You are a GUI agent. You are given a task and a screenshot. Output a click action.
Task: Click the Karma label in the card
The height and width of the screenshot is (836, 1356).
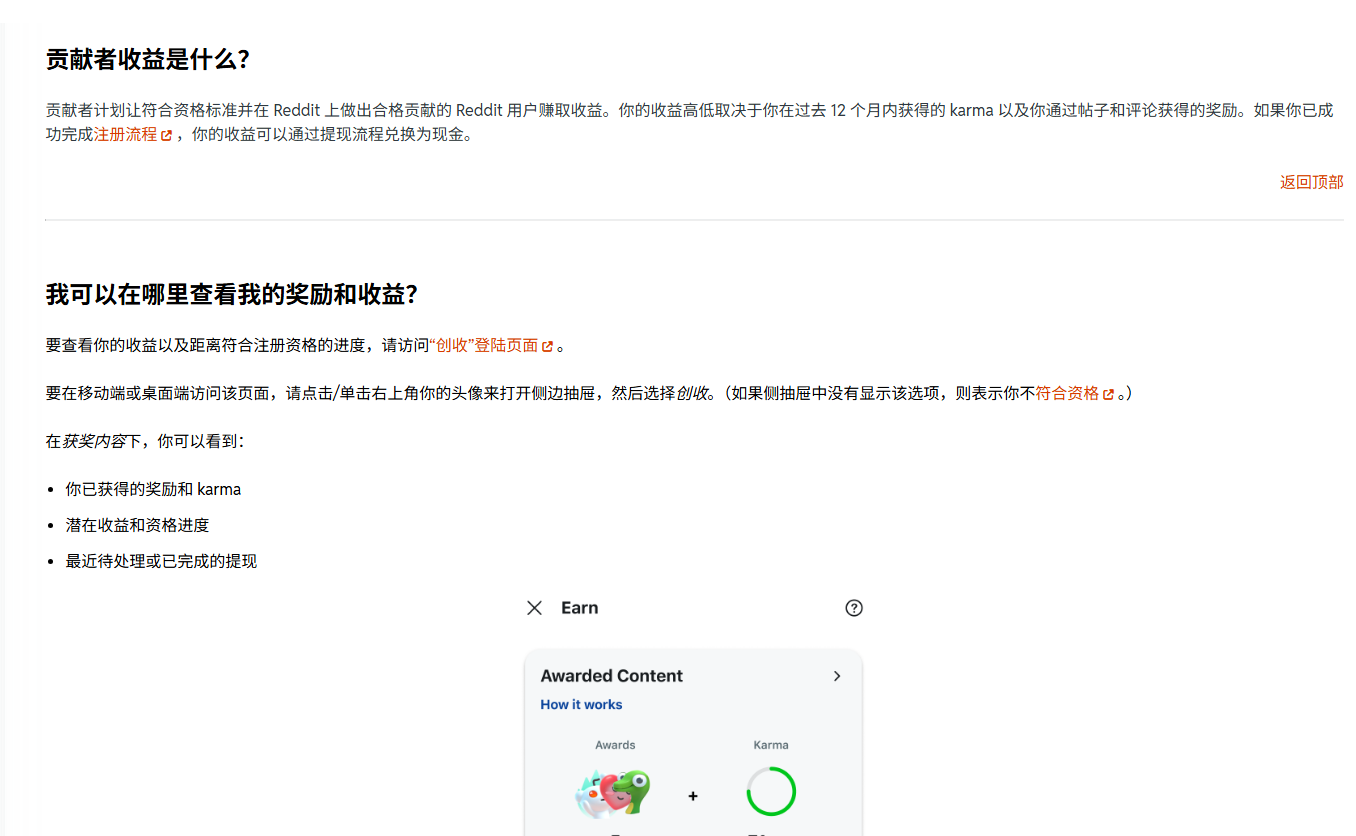[770, 744]
